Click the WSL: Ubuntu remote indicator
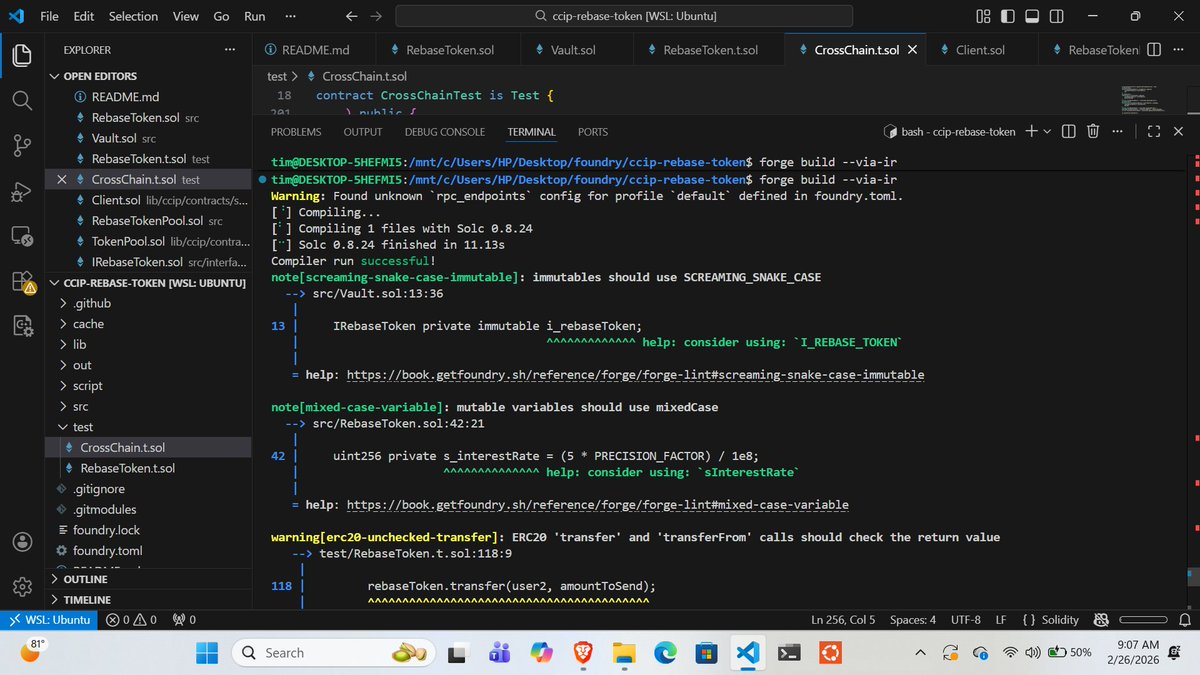 point(49,619)
